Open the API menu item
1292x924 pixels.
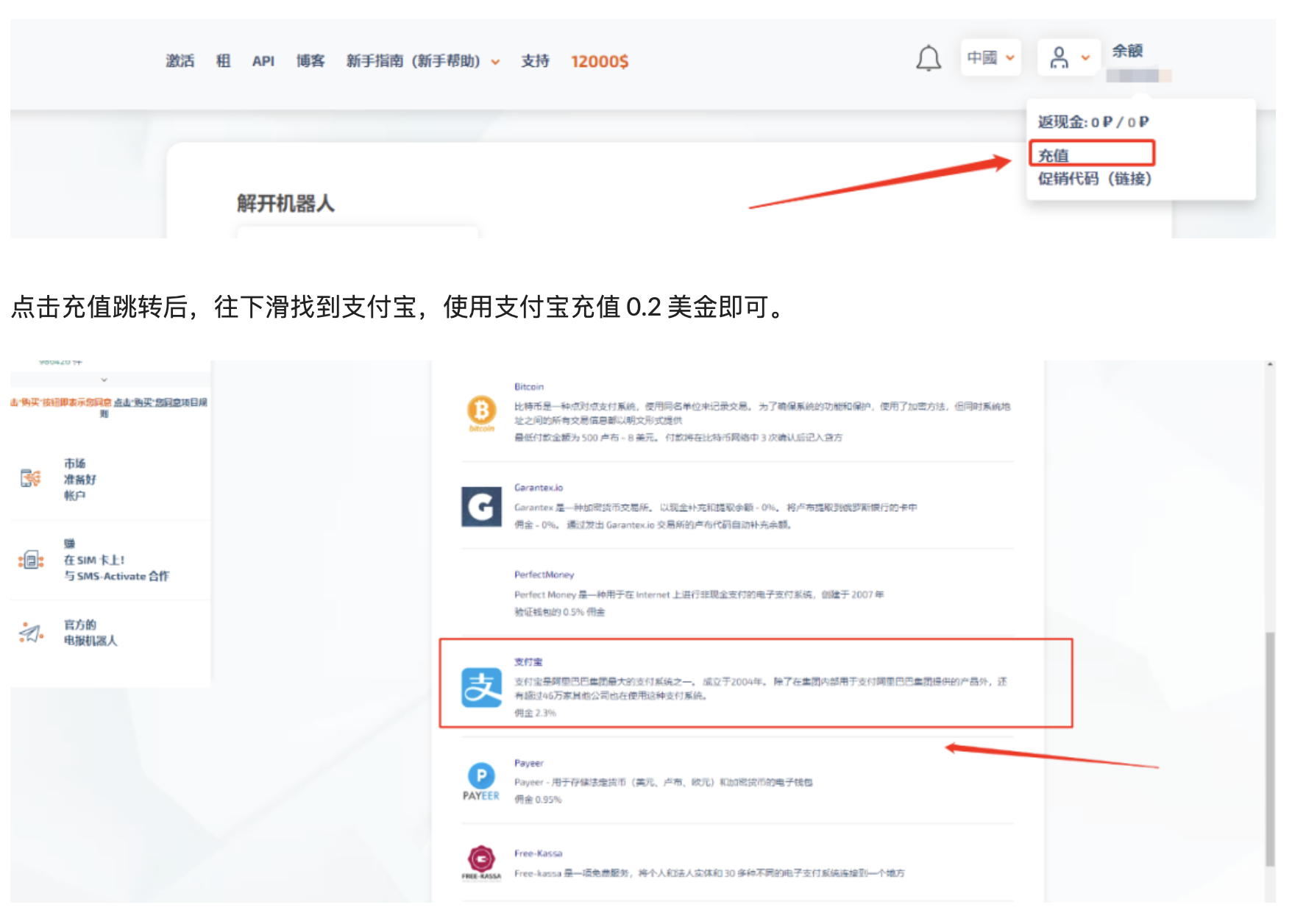(x=263, y=62)
